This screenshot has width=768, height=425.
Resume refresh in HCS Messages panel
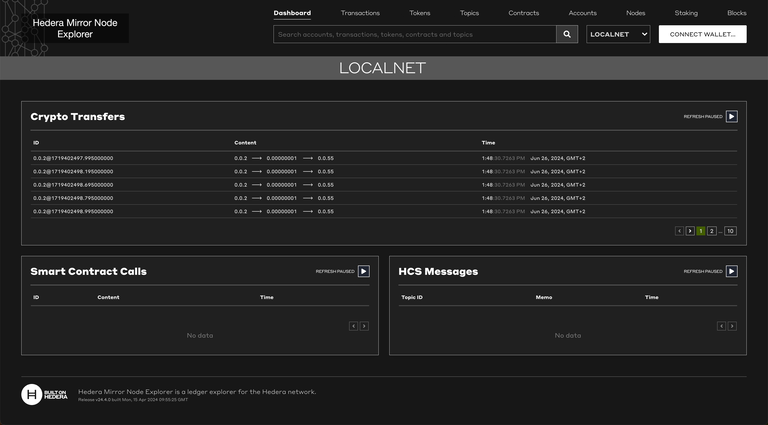click(731, 271)
